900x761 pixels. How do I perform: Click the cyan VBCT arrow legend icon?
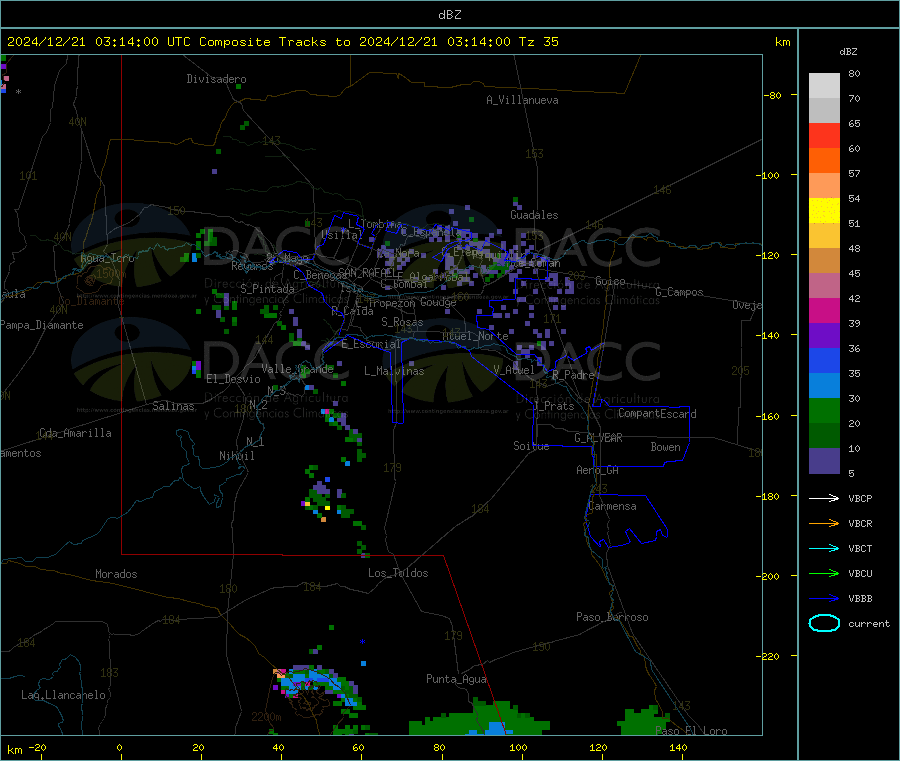click(824, 549)
